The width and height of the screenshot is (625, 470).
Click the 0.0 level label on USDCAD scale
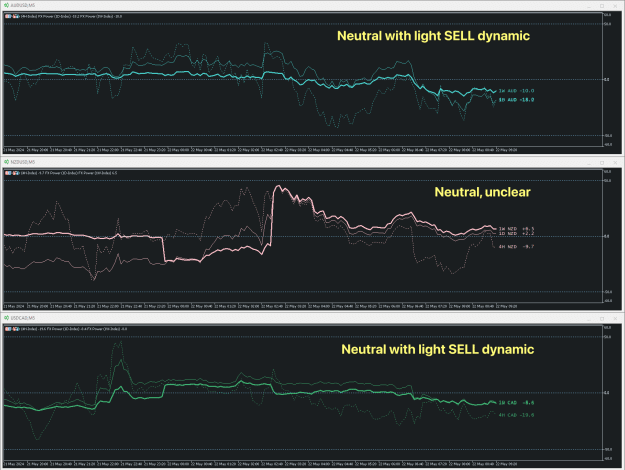[606, 393]
